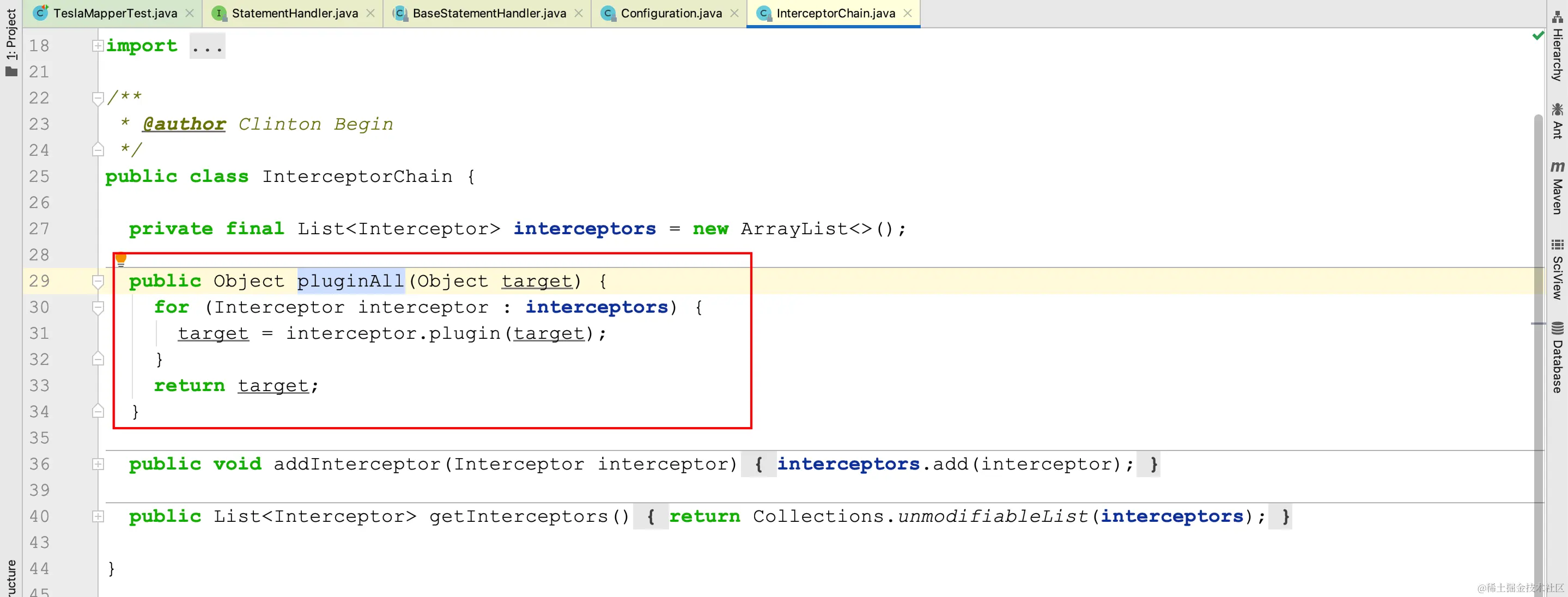
Task: Collapse the Javadoc comment block
Action: [x=98, y=98]
